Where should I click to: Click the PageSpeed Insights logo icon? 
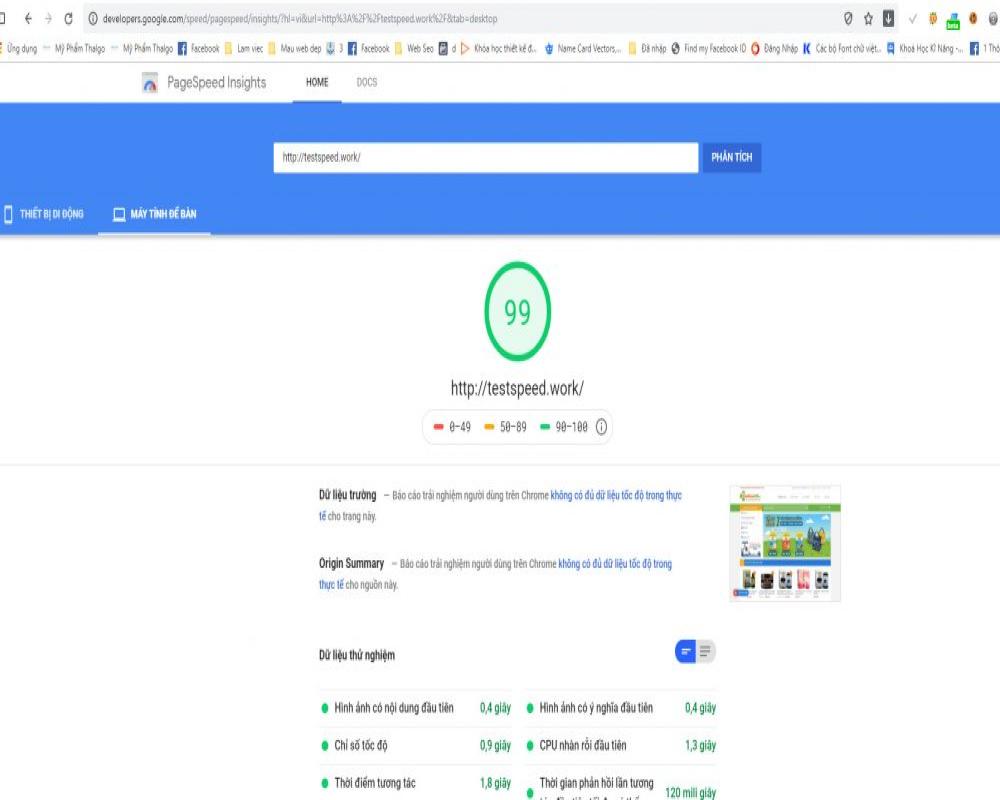[x=150, y=83]
